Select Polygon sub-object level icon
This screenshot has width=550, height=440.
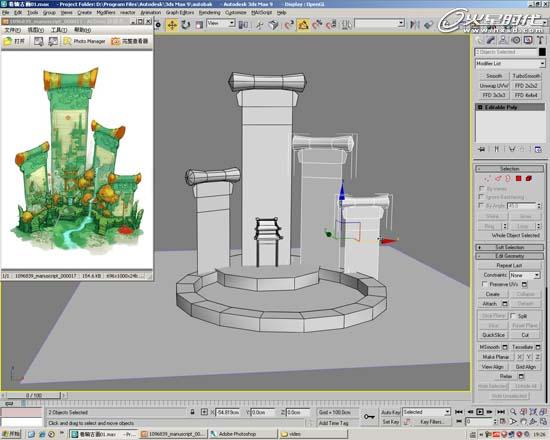tap(518, 179)
